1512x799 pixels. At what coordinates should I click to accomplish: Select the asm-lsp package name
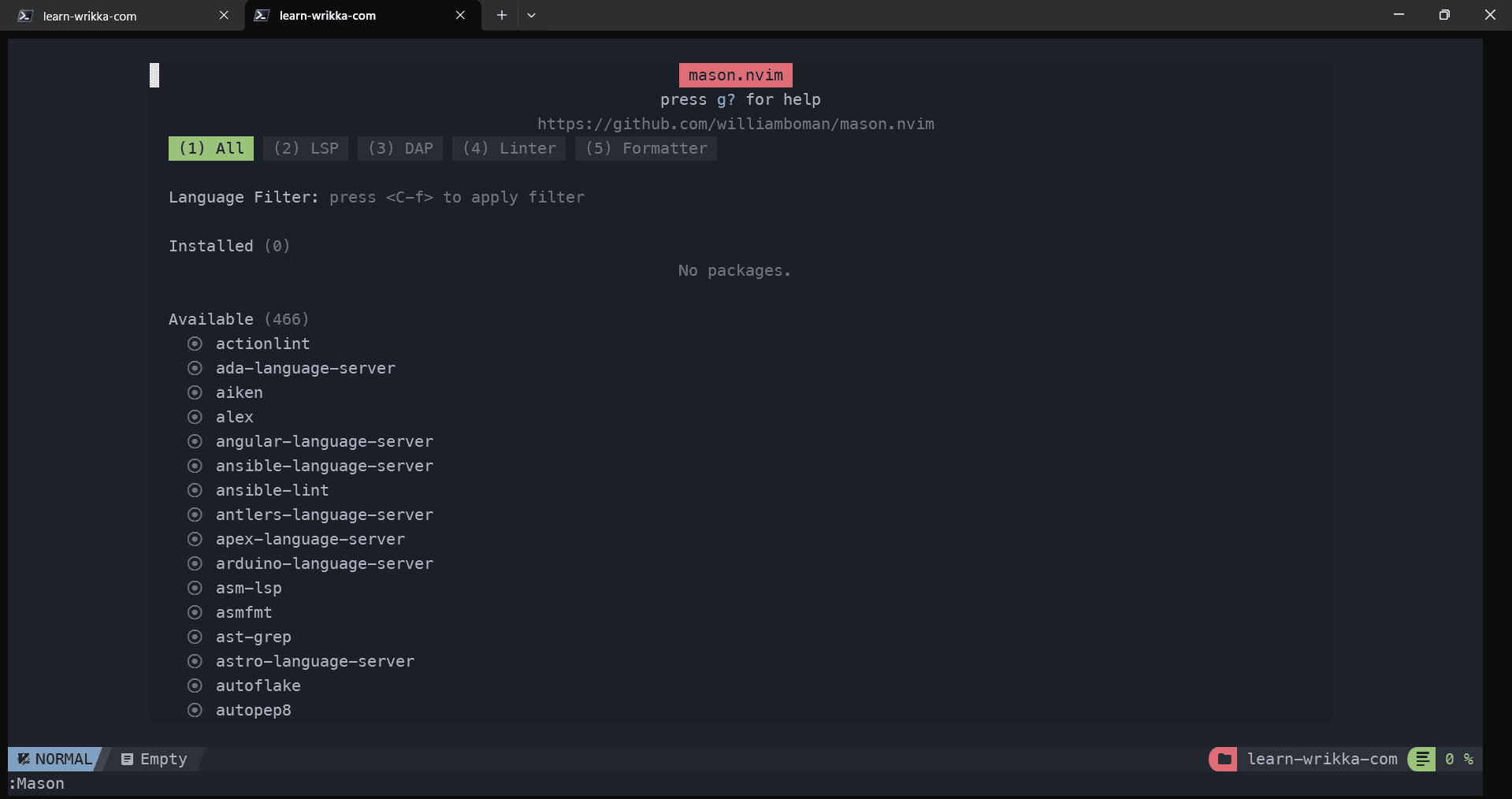pyautogui.click(x=249, y=588)
